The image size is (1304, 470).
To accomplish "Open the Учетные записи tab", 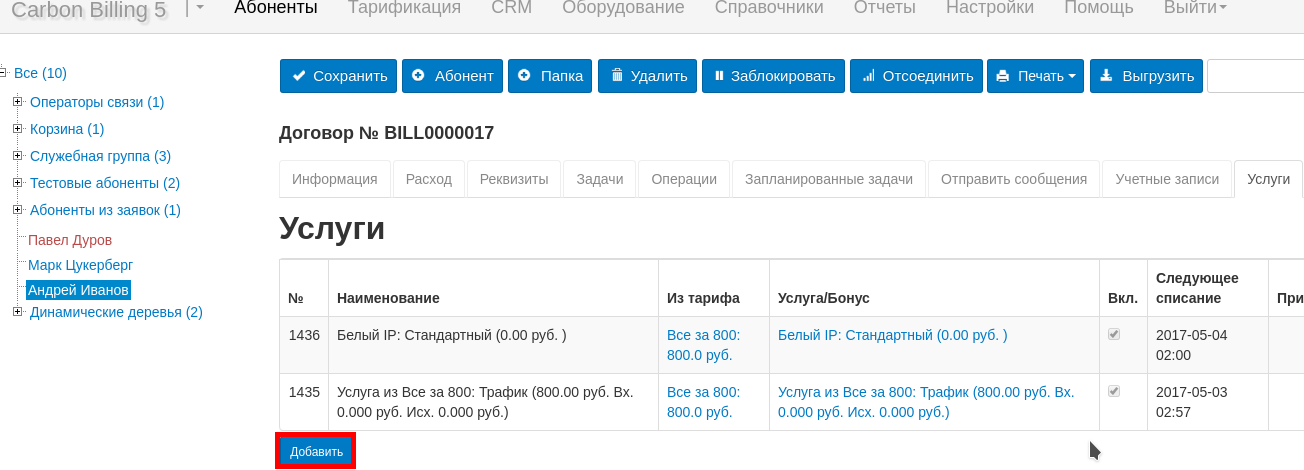I will pos(1167,179).
